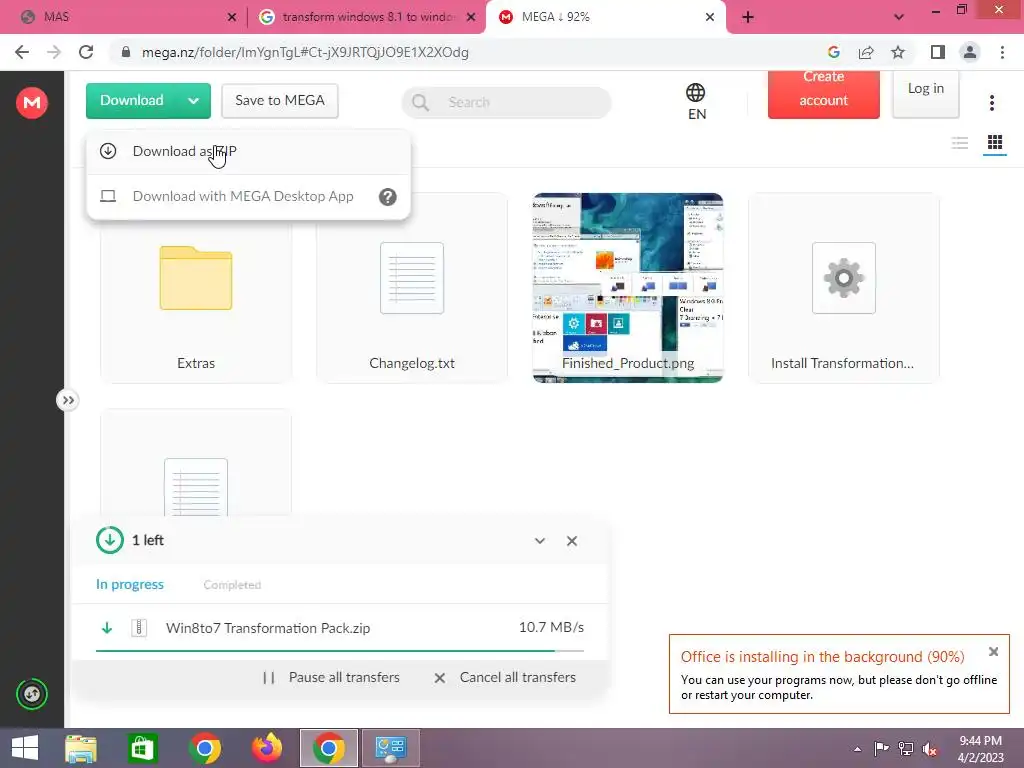Open File Explorer from taskbar

[x=81, y=748]
